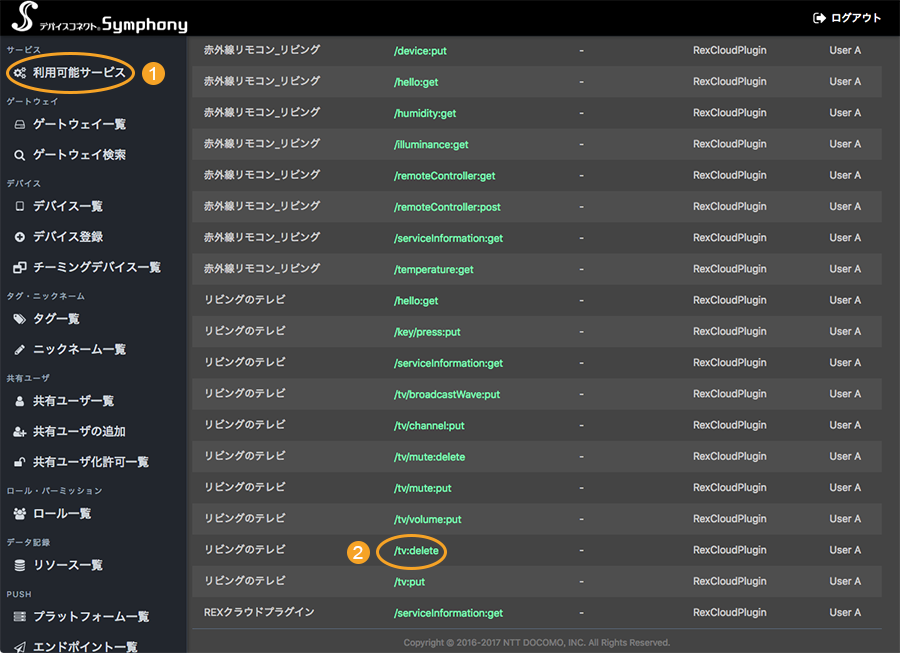Viewport: 900px width, 653px height.
Task: Open the /remoteController:post link
Action: click(447, 207)
